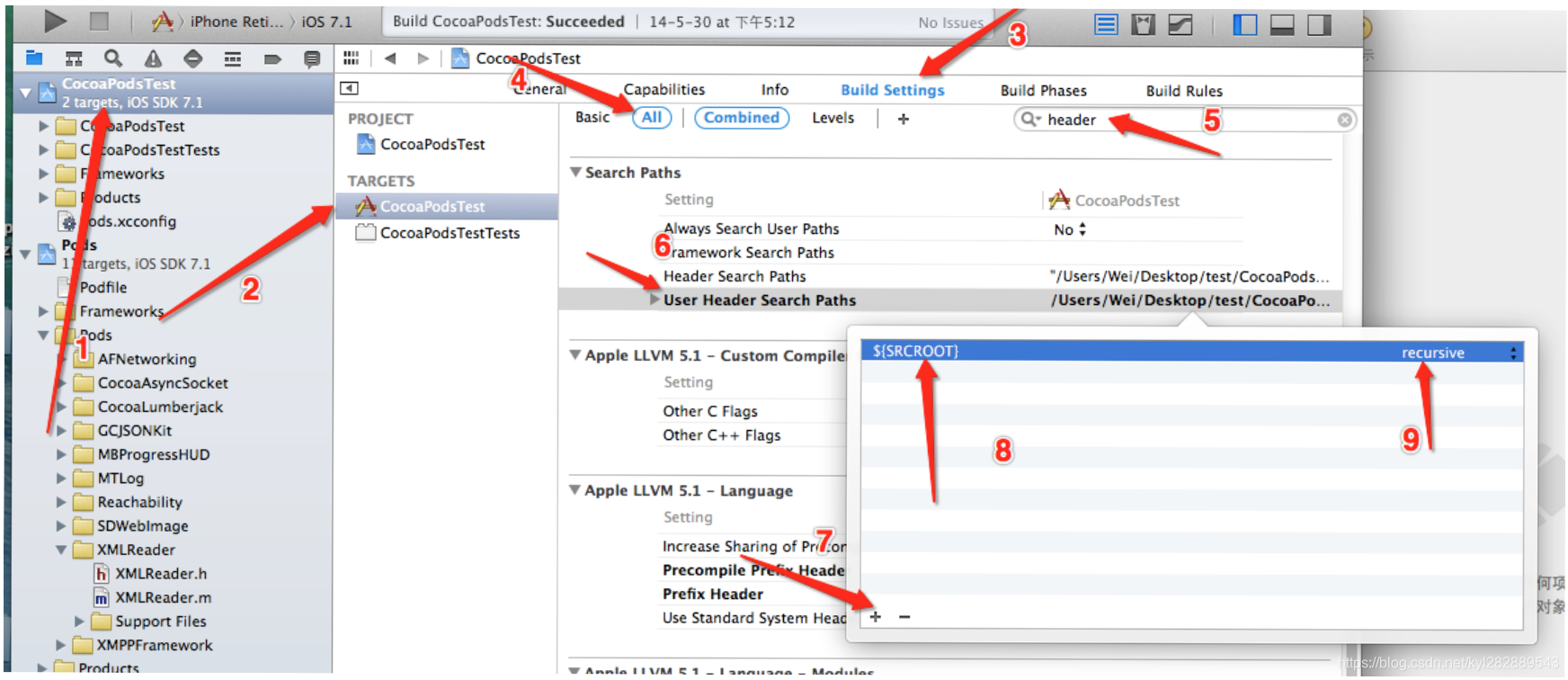Select the Standard editor icon

point(1106,24)
